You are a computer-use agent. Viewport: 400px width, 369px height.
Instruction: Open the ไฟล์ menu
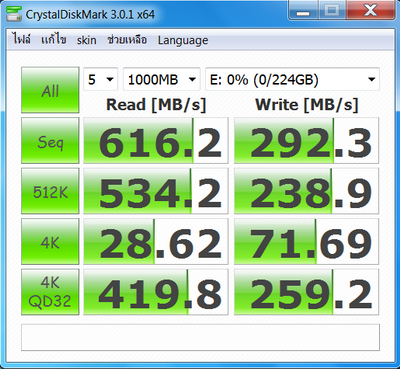[21, 40]
